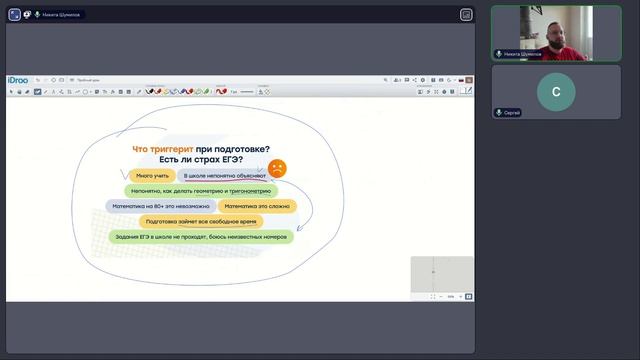Select the ellipse shape tool

click(x=85, y=92)
